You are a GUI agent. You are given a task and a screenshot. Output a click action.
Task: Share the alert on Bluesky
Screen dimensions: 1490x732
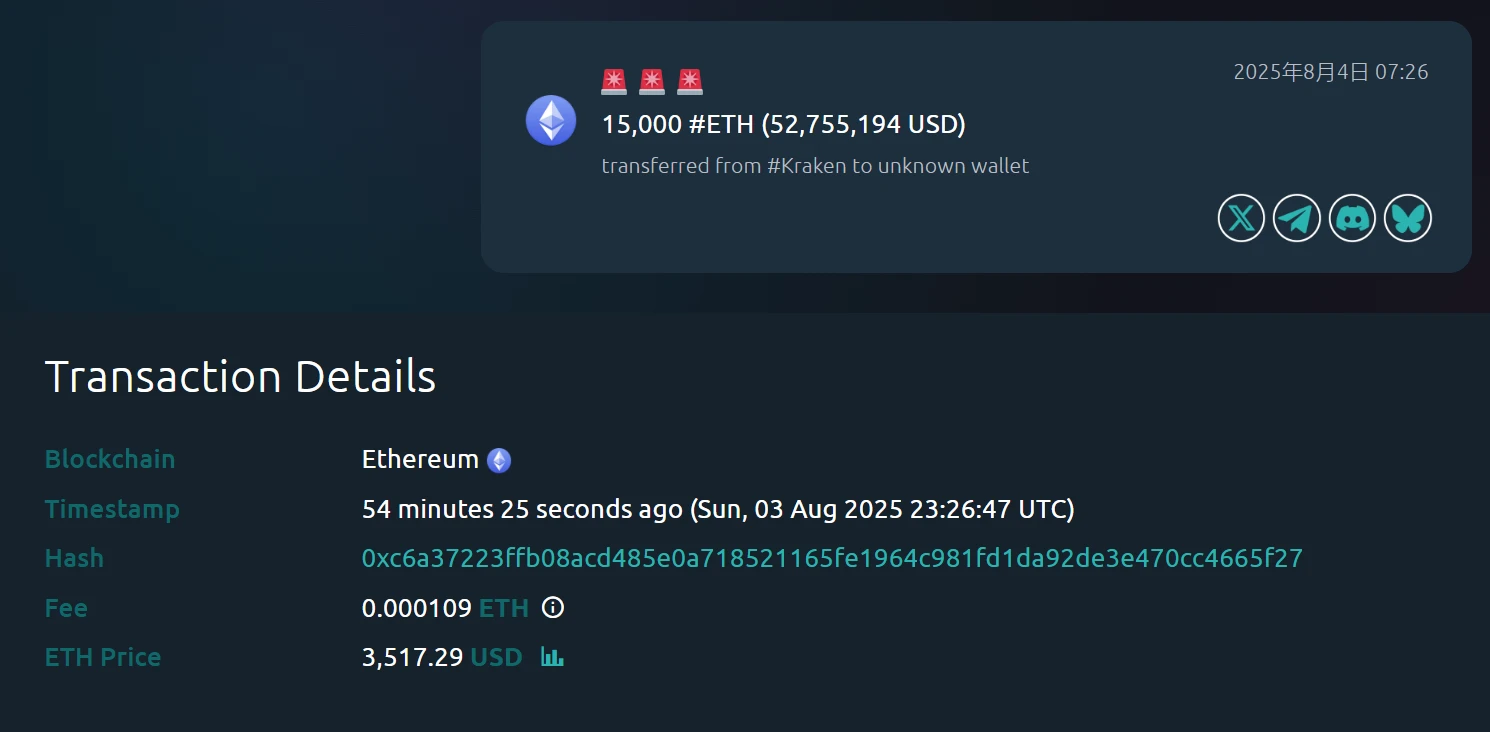(1408, 218)
